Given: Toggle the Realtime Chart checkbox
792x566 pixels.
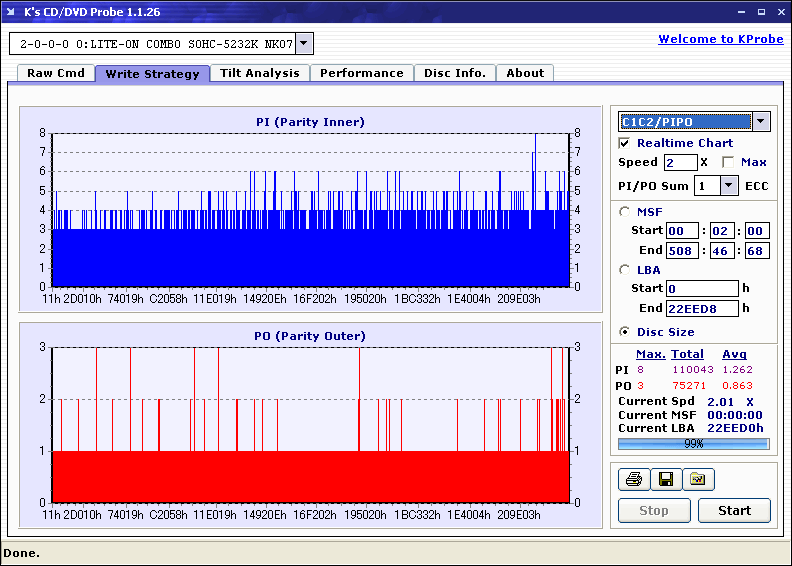Looking at the screenshot, I should [625, 144].
